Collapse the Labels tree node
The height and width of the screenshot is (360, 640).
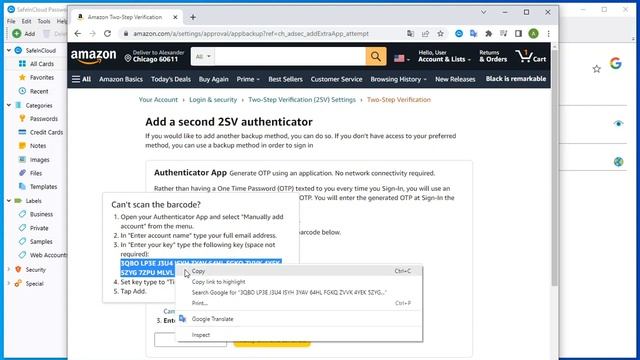[x=9, y=201]
